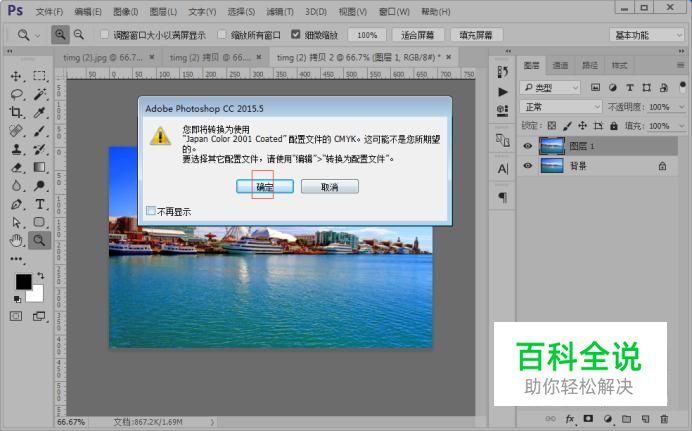Viewport: 692px width, 431px height.
Task: Hide 图层 1 with eye icon
Action: point(527,146)
